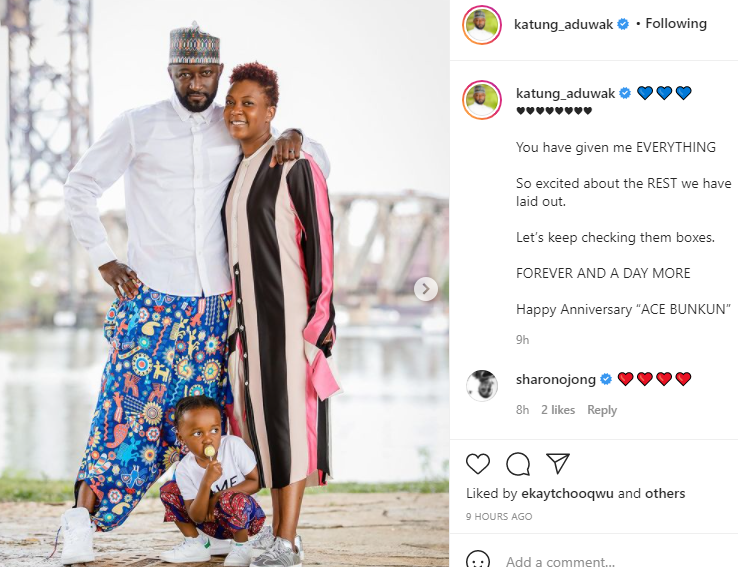Open the comment speech bubble icon
The width and height of the screenshot is (738, 567).
click(518, 463)
